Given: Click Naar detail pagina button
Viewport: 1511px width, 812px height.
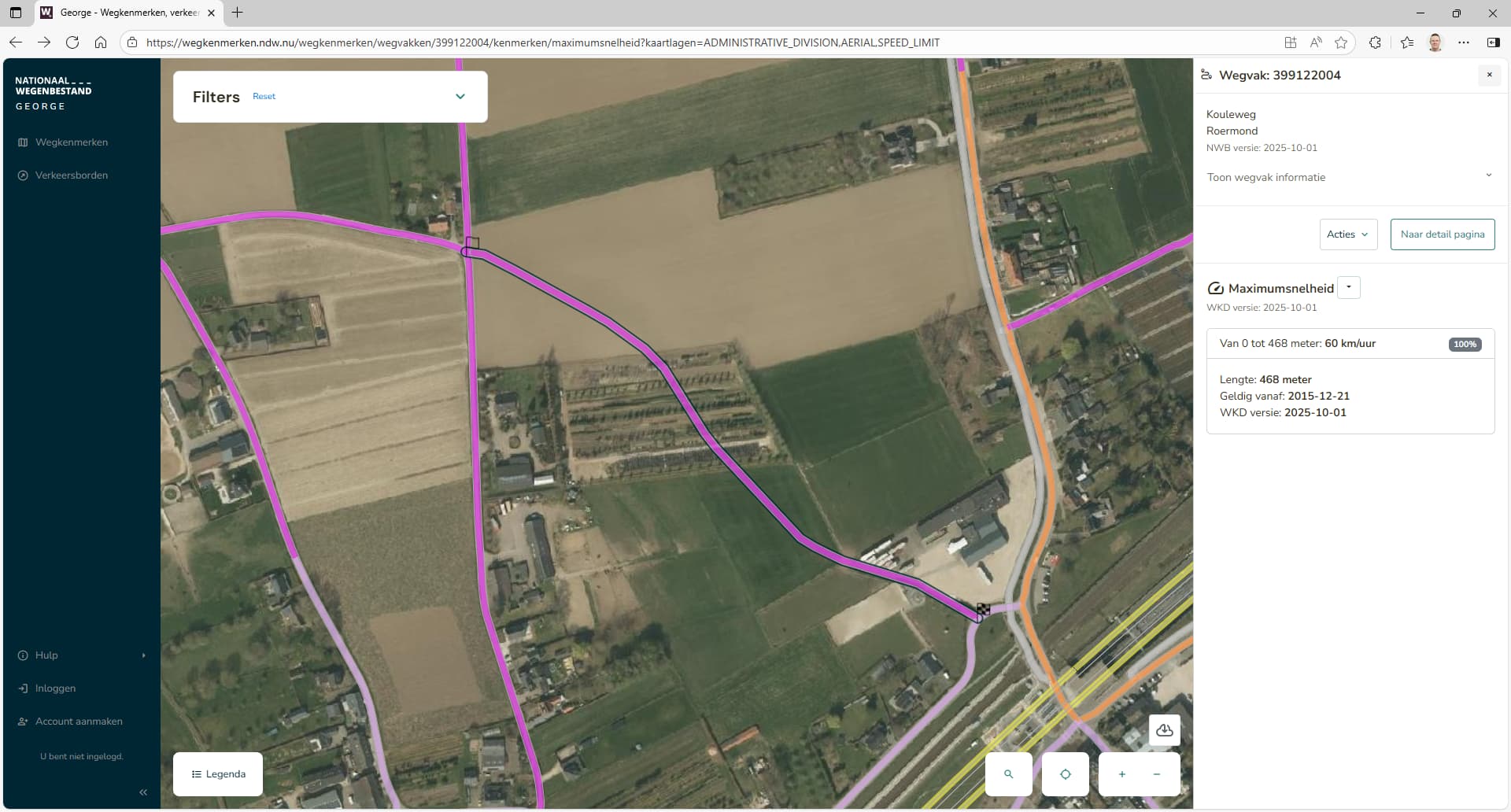Looking at the screenshot, I should tap(1442, 234).
